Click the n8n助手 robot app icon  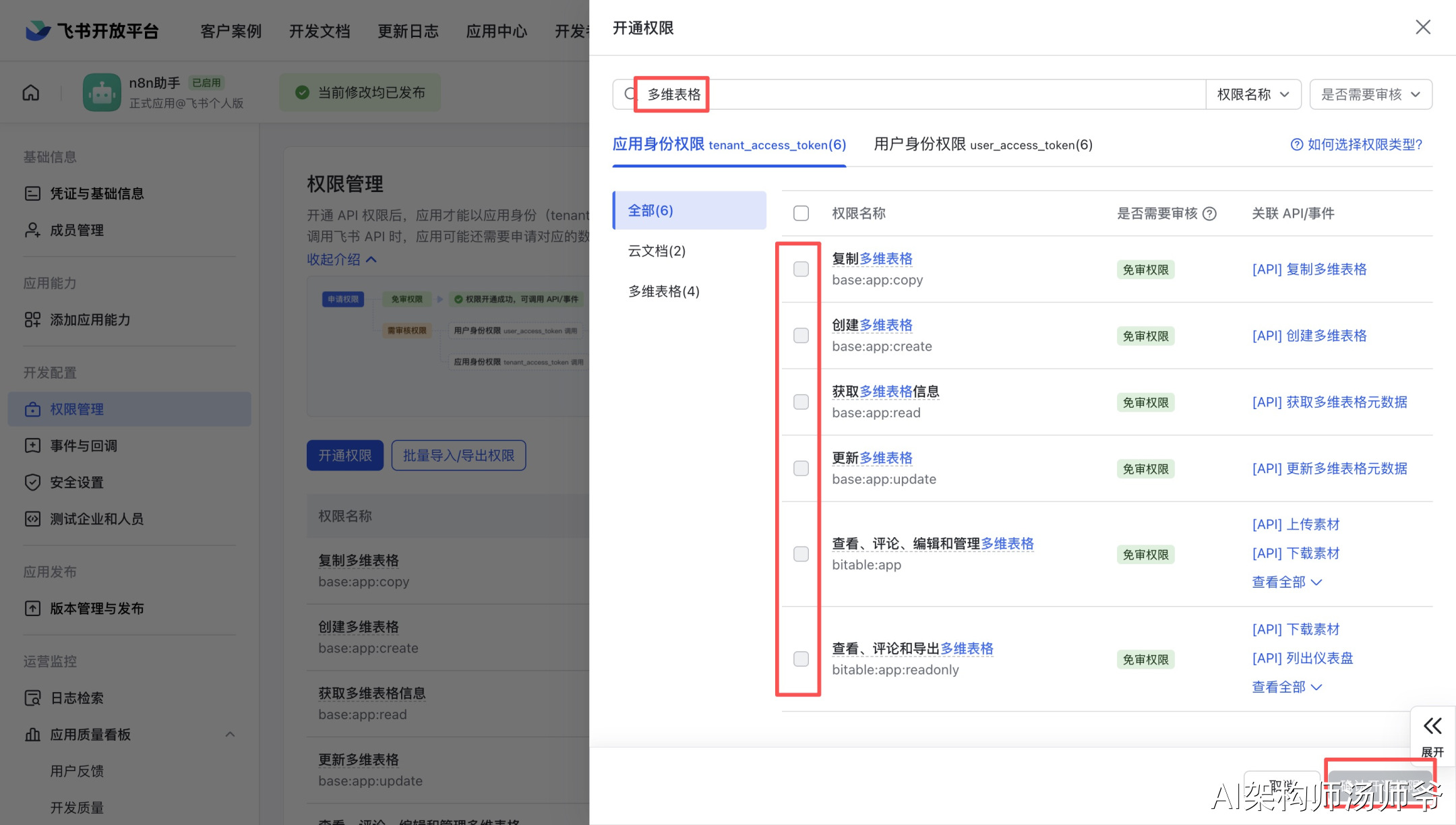(x=102, y=92)
